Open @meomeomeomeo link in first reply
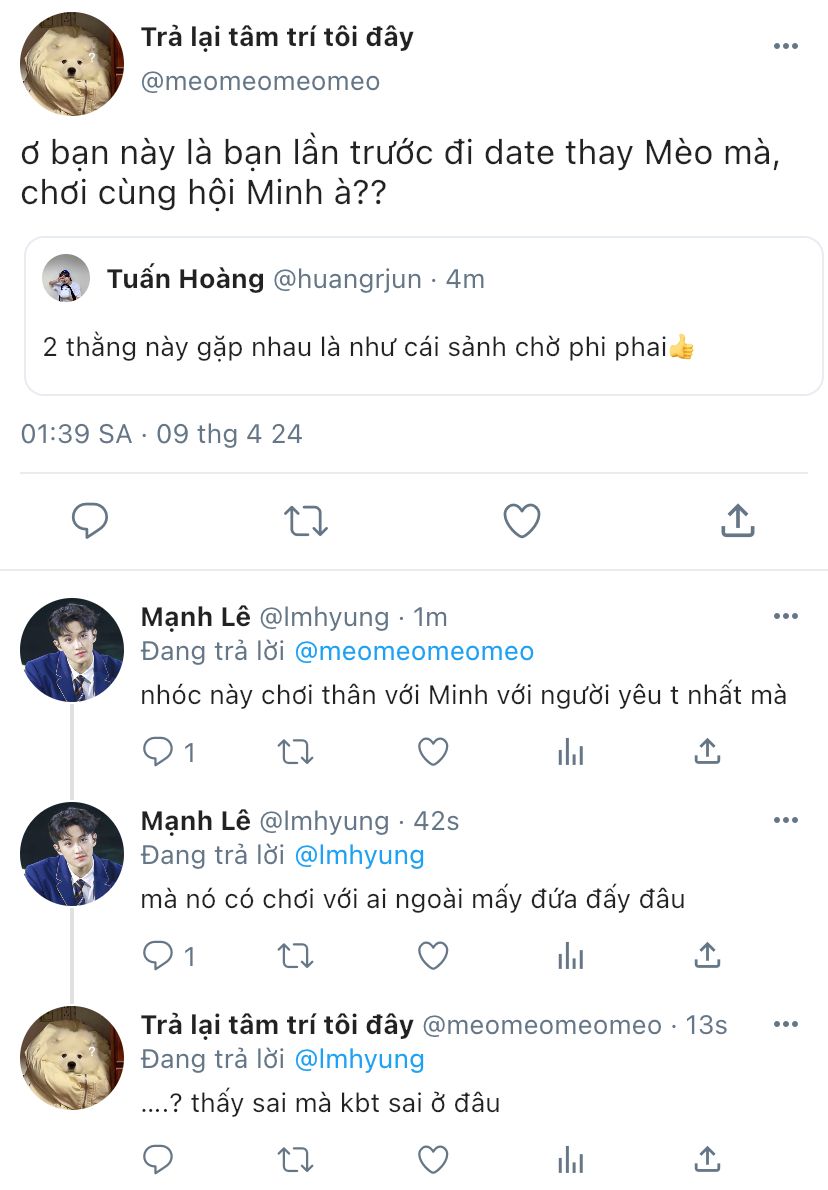Viewport: 828px width, 1190px height. click(414, 652)
